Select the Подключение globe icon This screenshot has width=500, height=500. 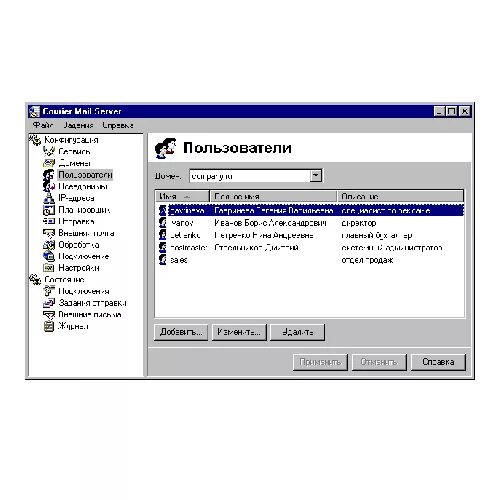[49, 256]
